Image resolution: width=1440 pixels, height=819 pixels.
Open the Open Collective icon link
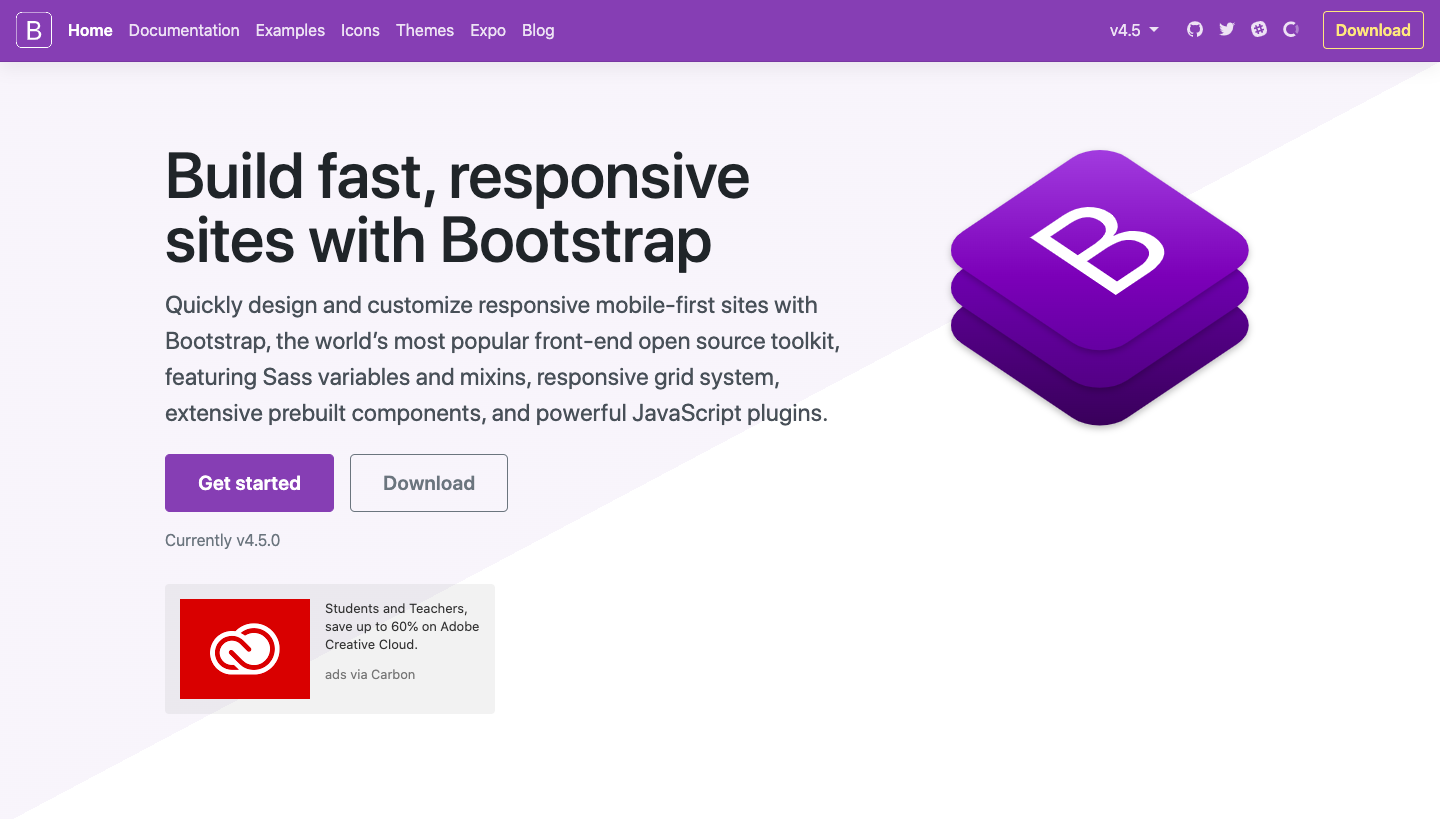(1291, 30)
